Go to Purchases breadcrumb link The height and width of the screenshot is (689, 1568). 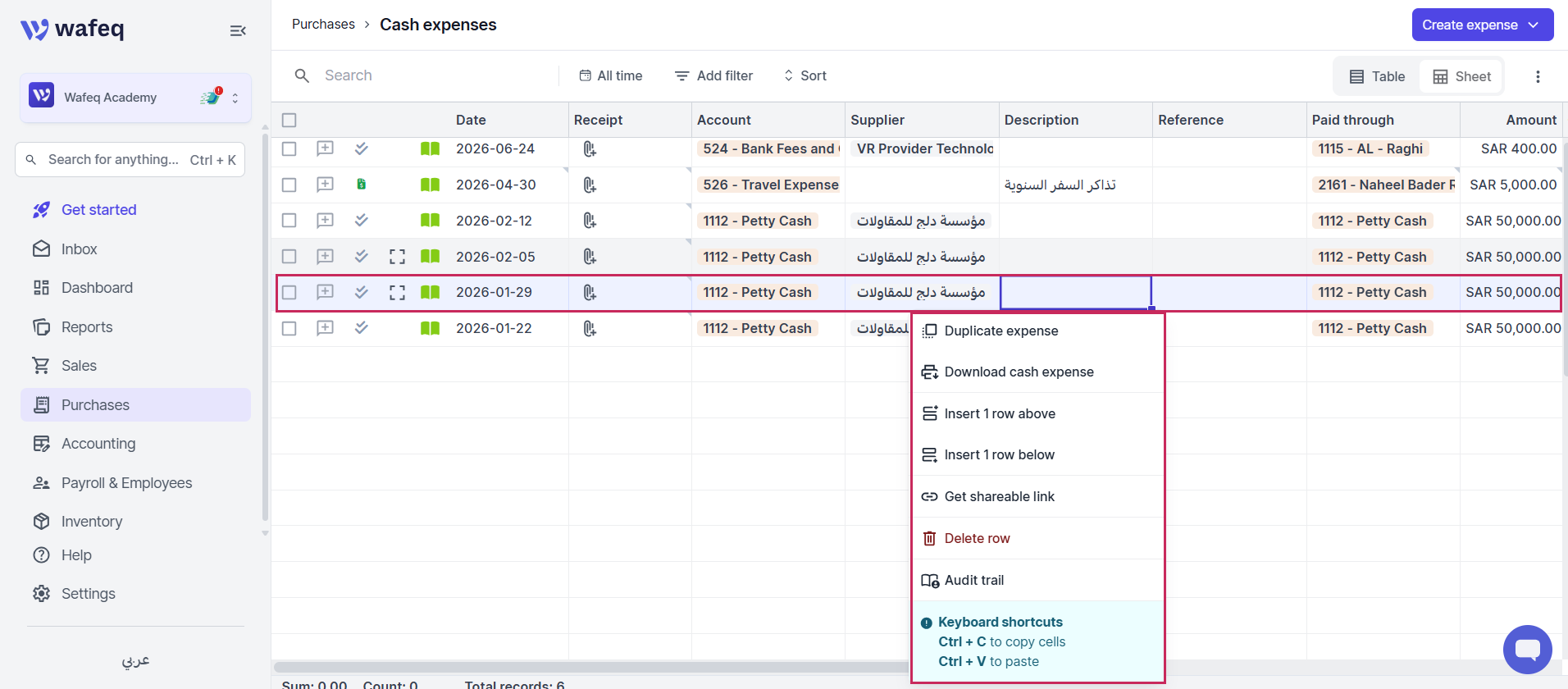pyautogui.click(x=323, y=25)
